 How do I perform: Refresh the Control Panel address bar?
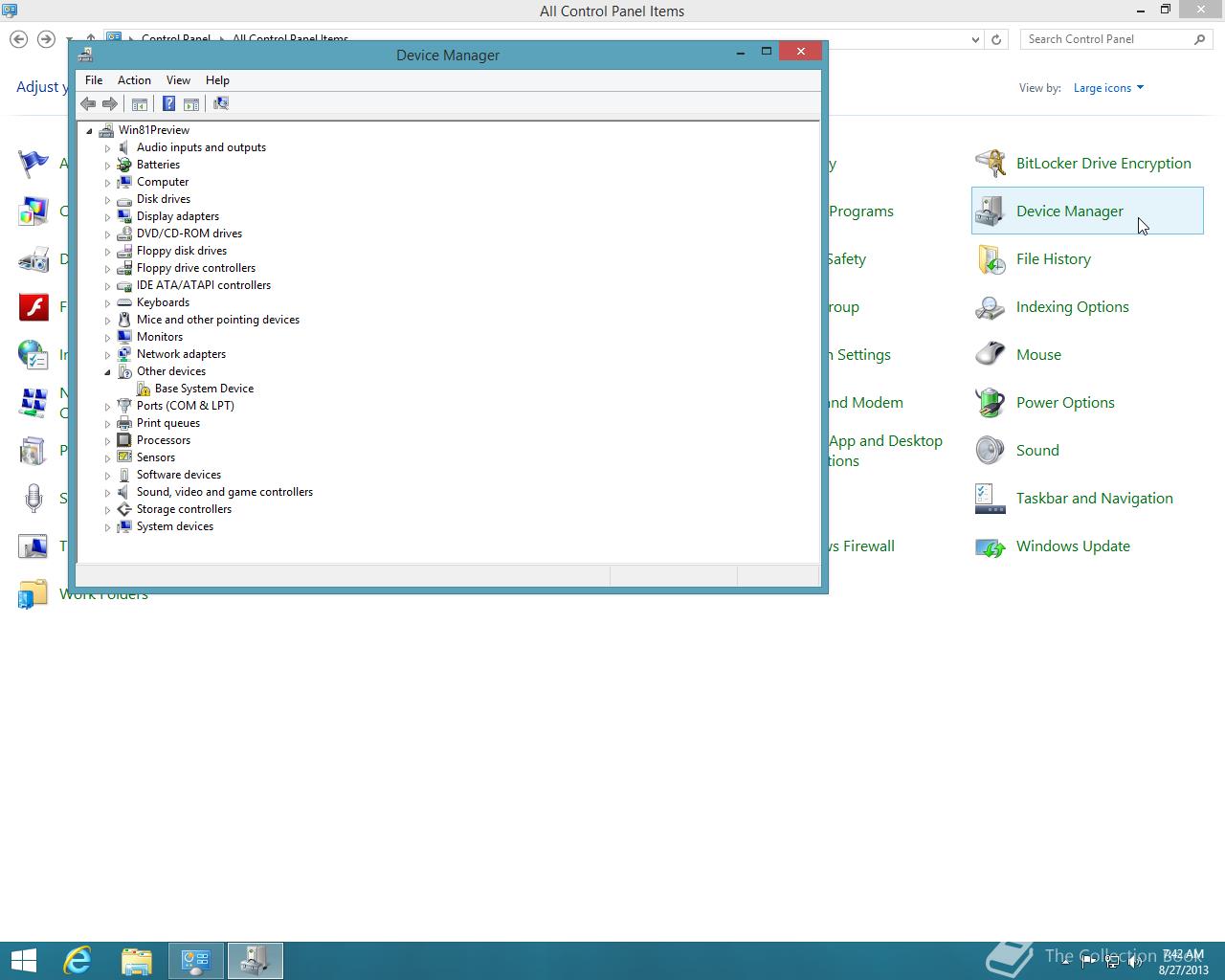pyautogui.click(x=996, y=39)
